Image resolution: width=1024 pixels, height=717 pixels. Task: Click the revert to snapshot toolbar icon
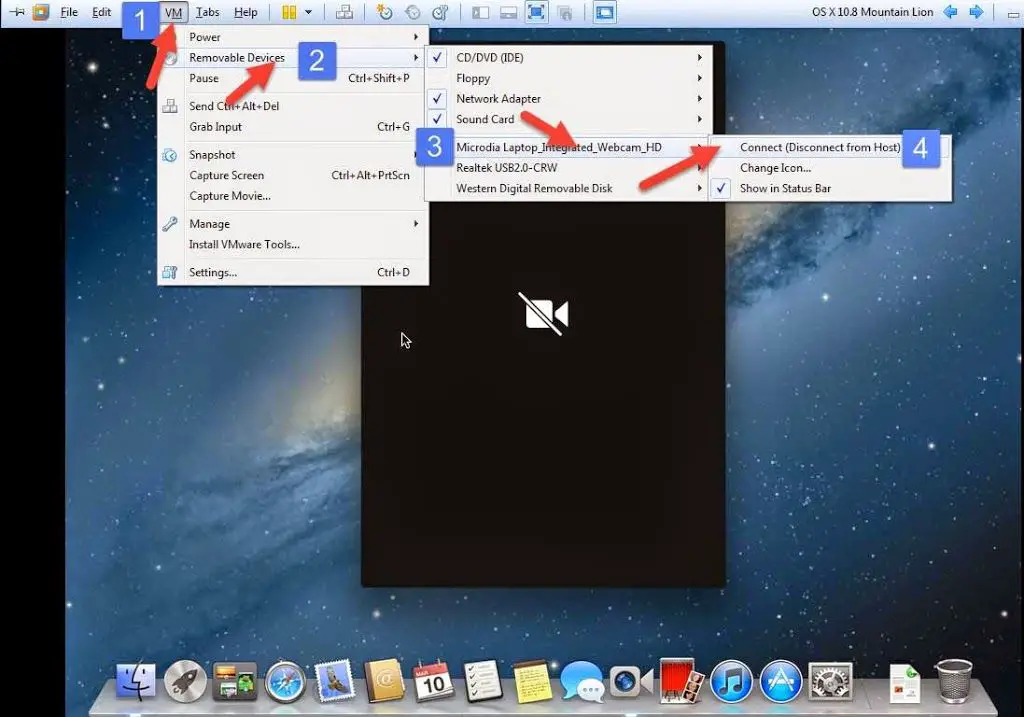(413, 12)
